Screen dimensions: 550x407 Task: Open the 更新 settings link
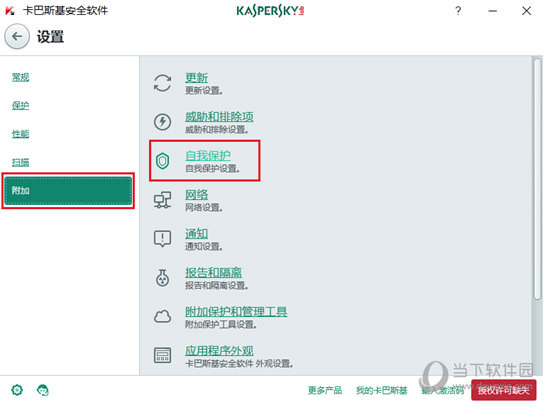pos(196,78)
